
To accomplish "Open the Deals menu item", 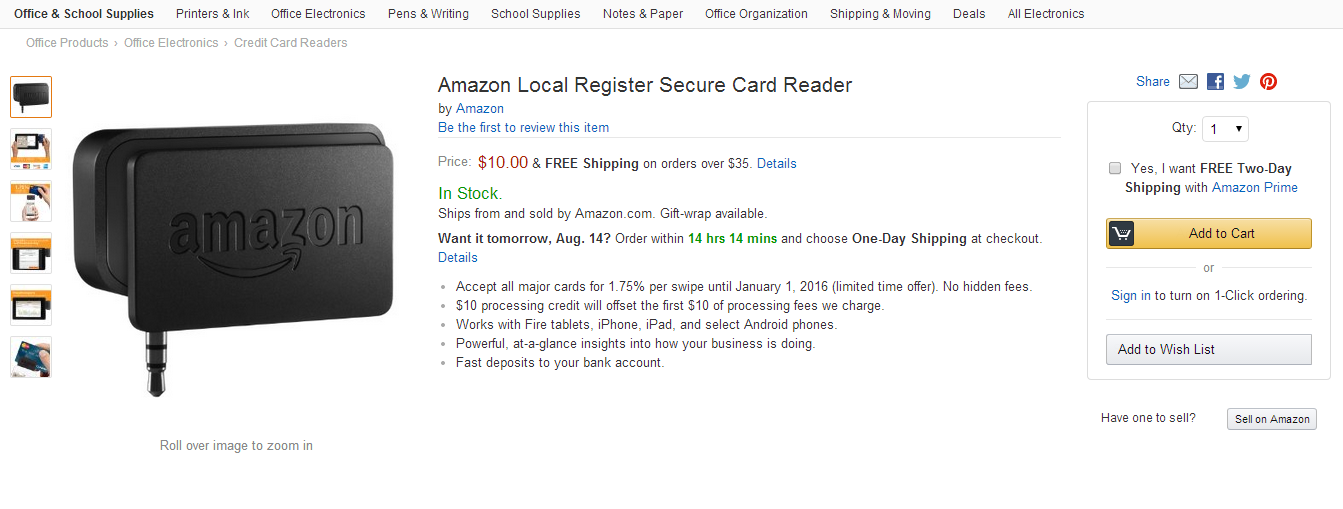I will 969,14.
